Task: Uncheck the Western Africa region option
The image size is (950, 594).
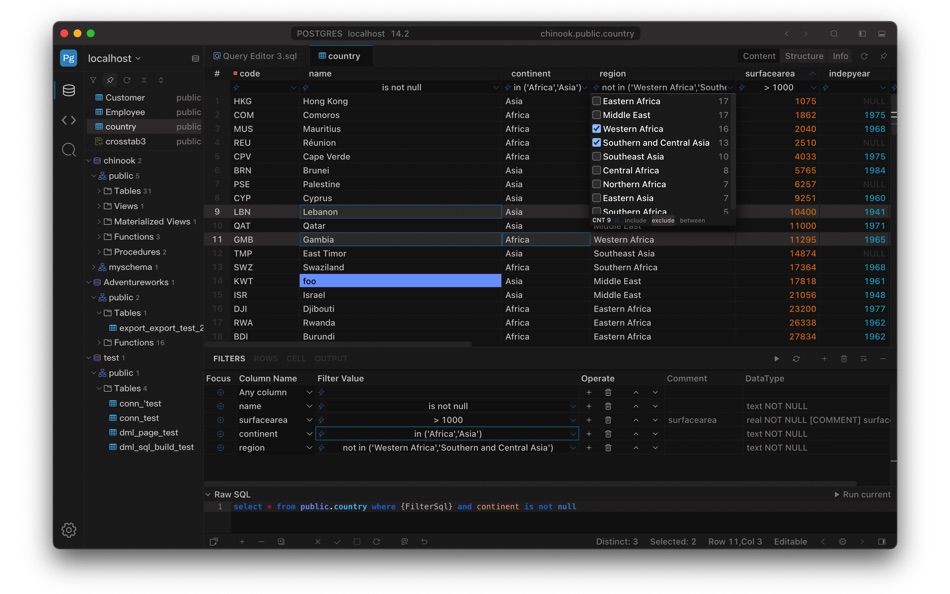Action: [x=596, y=129]
